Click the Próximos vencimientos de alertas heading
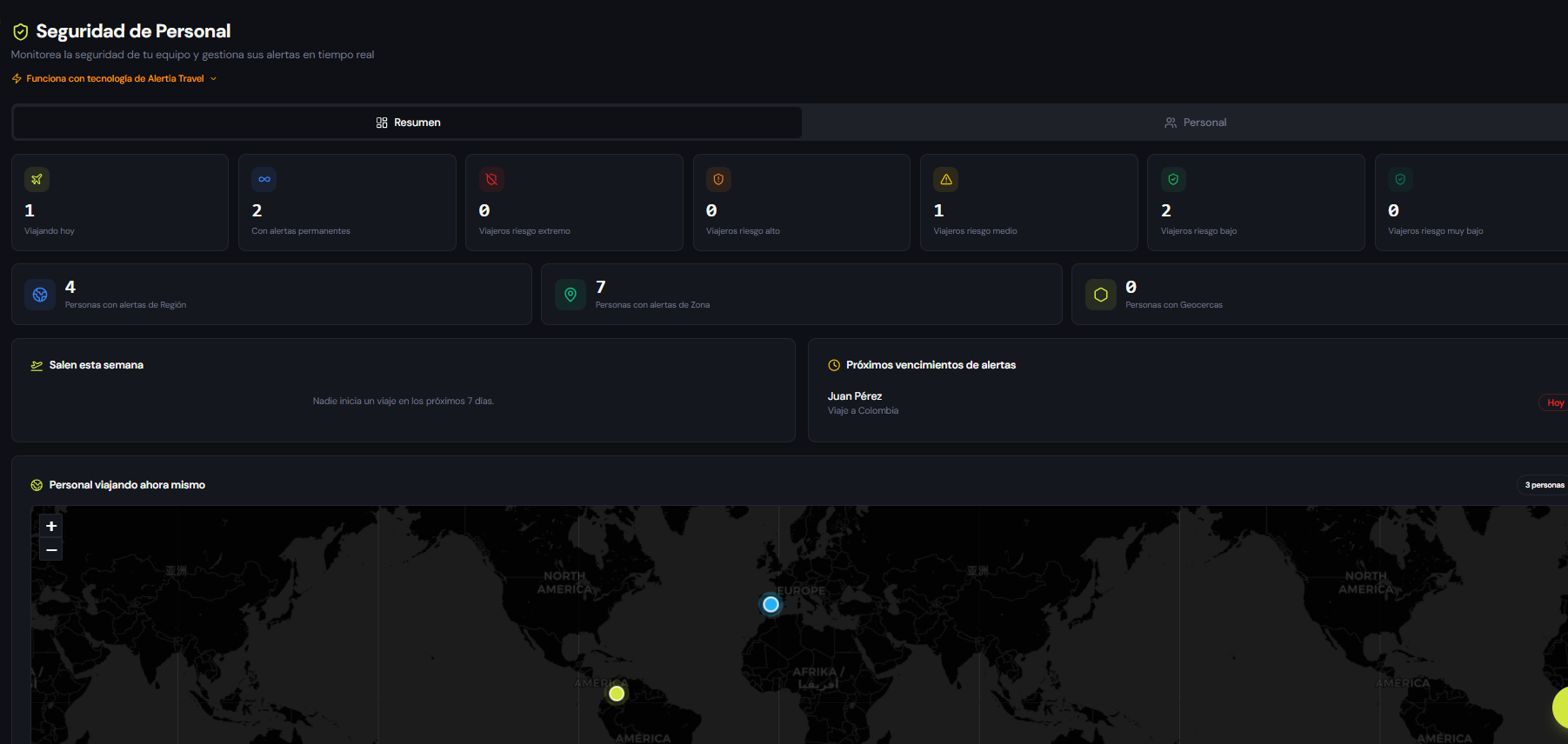 coord(931,365)
